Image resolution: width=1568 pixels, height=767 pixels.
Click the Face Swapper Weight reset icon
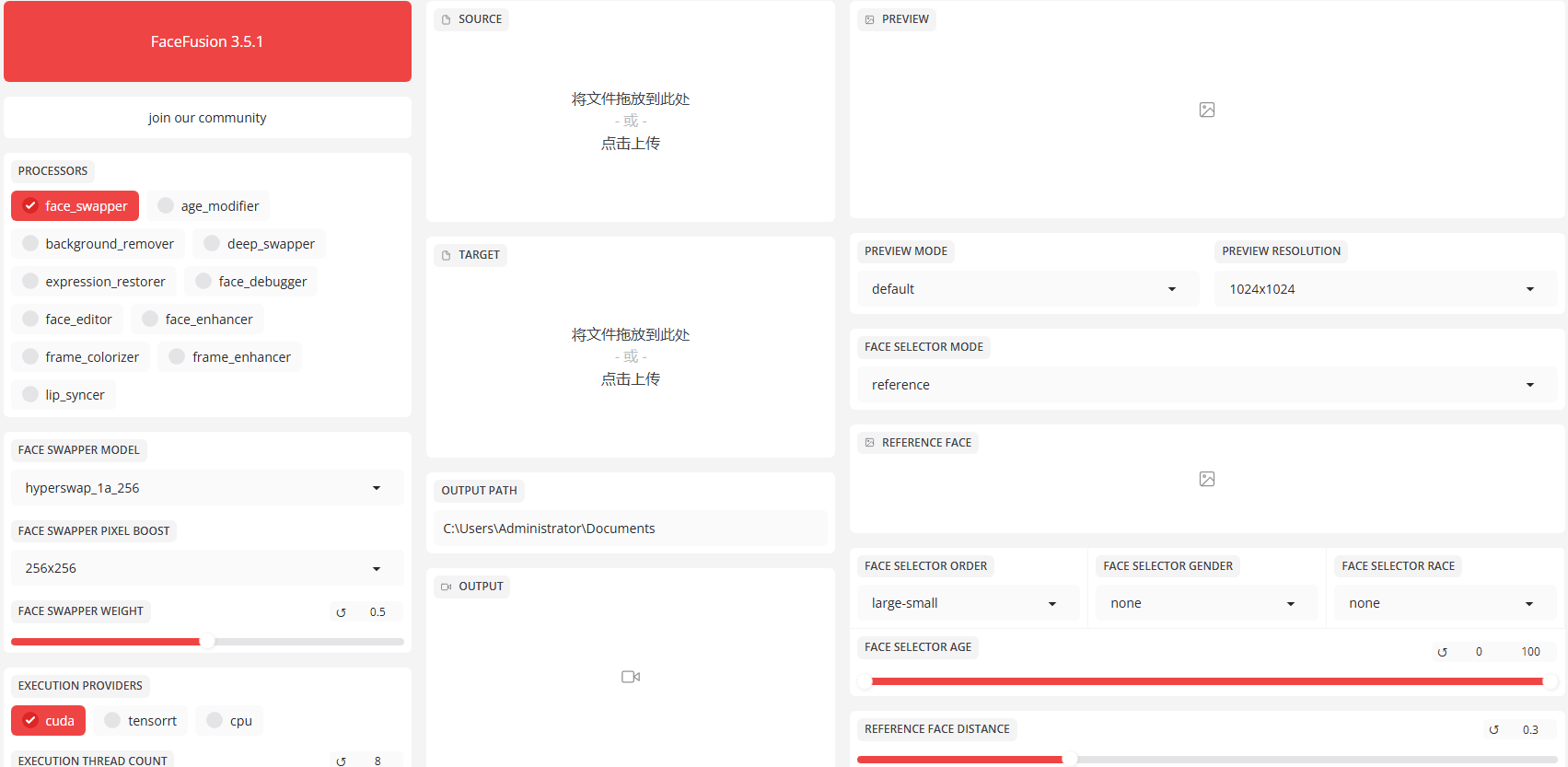(x=342, y=612)
